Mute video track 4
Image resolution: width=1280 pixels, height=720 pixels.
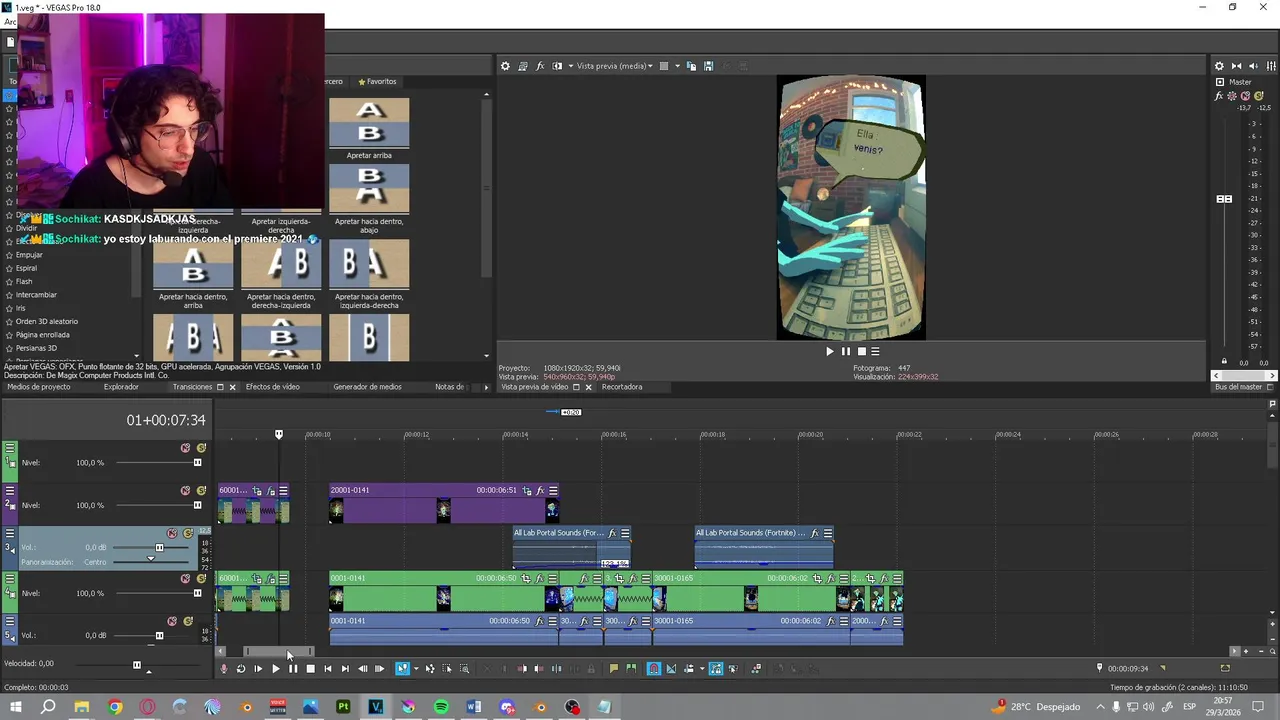tap(185, 579)
